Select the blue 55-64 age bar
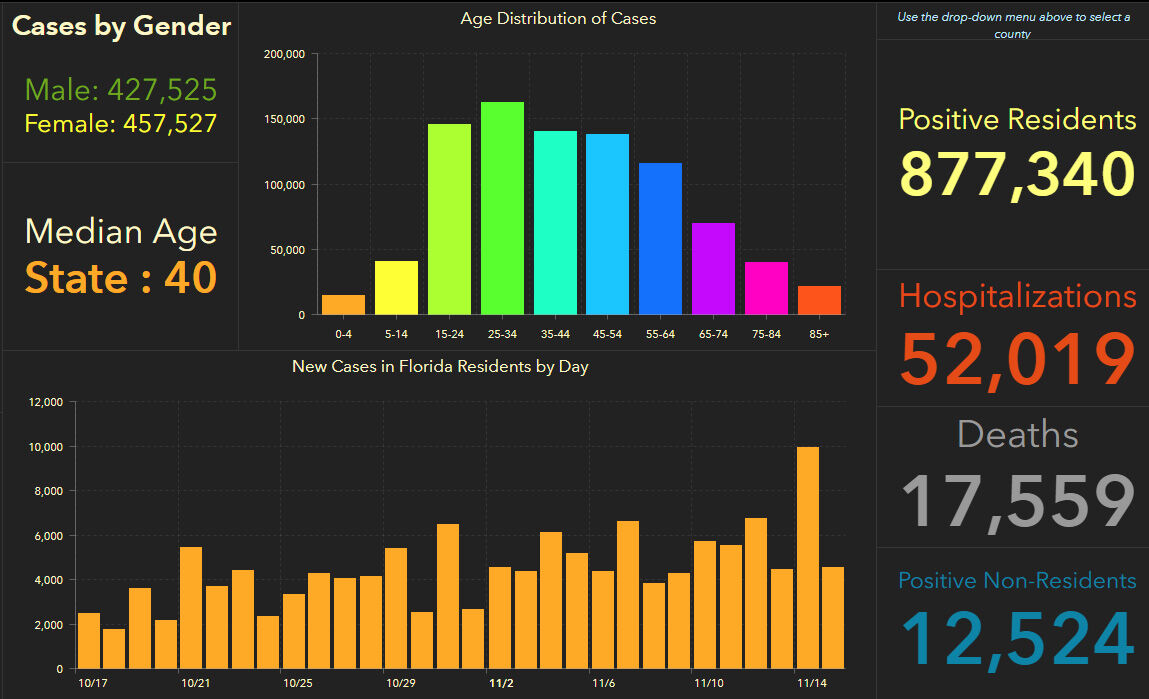Screen dimensions: 1149x699 (660, 239)
